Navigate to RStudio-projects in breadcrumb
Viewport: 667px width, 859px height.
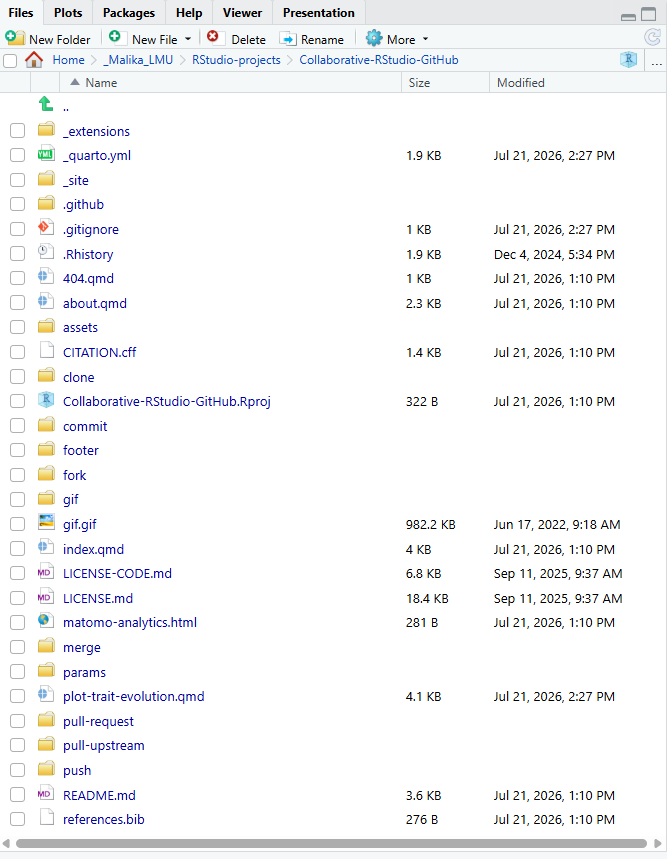tap(236, 60)
